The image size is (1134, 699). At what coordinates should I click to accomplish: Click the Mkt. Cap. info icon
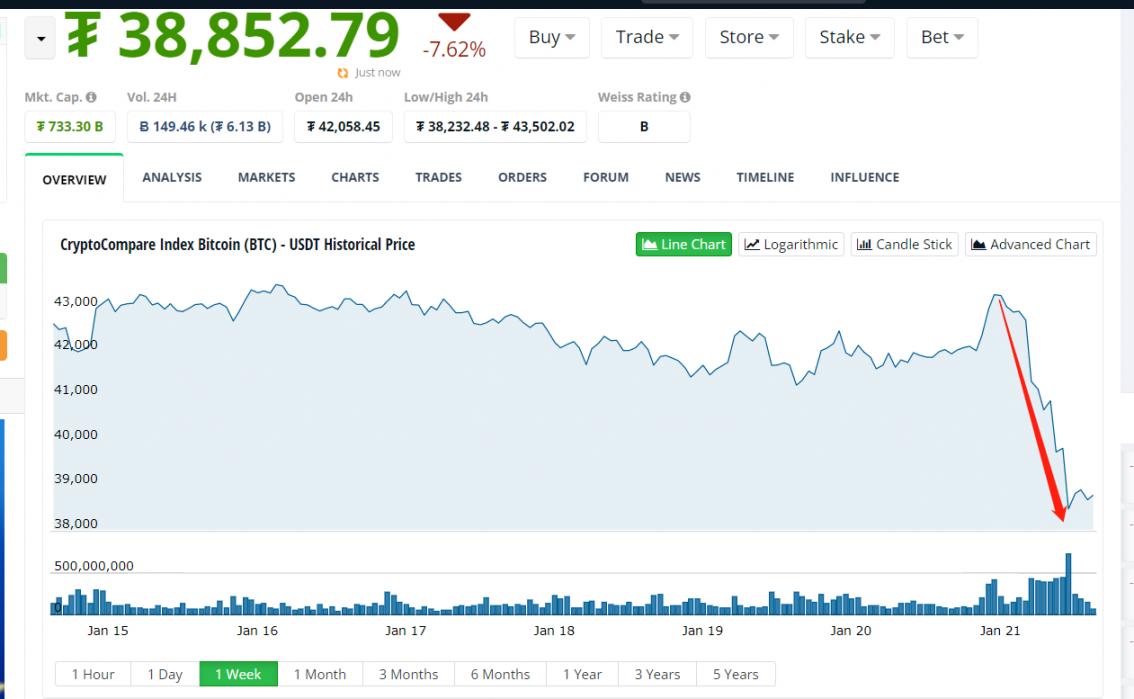(x=91, y=98)
